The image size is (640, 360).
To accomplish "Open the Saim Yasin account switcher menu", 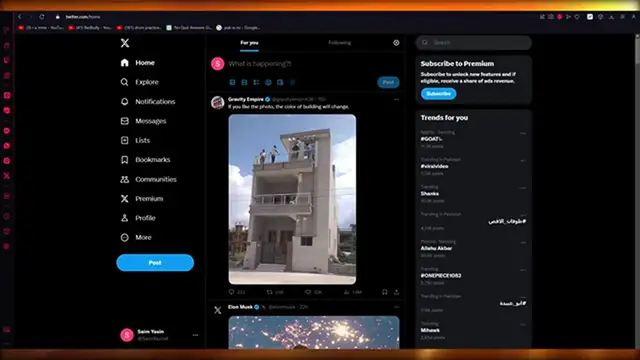I will pyautogui.click(x=159, y=335).
